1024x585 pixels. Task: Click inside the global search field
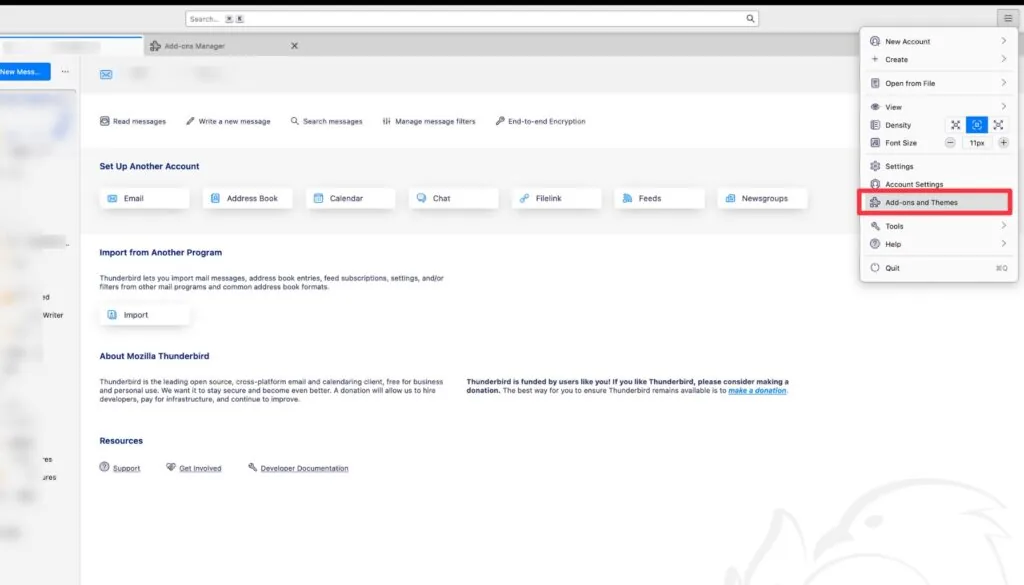[x=472, y=19]
